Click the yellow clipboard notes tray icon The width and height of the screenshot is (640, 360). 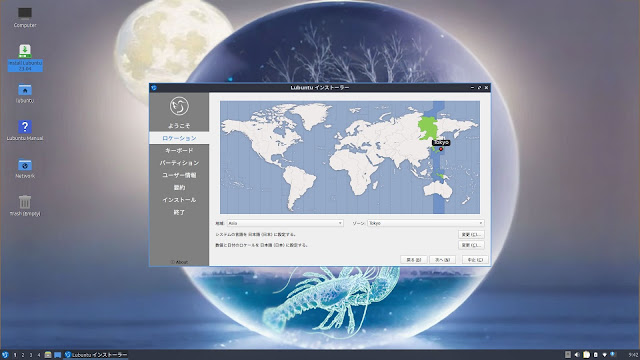(x=587, y=355)
